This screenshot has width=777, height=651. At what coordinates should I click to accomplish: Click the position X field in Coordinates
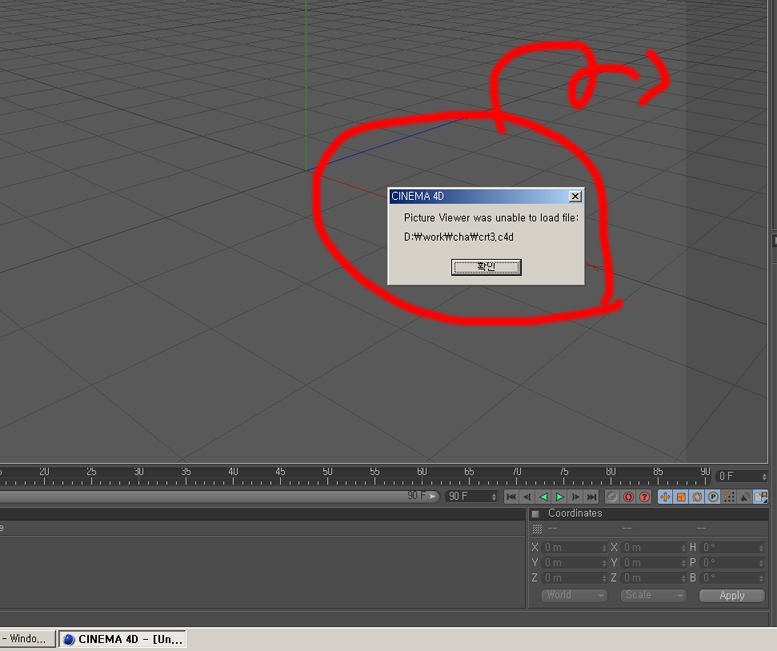point(574,547)
